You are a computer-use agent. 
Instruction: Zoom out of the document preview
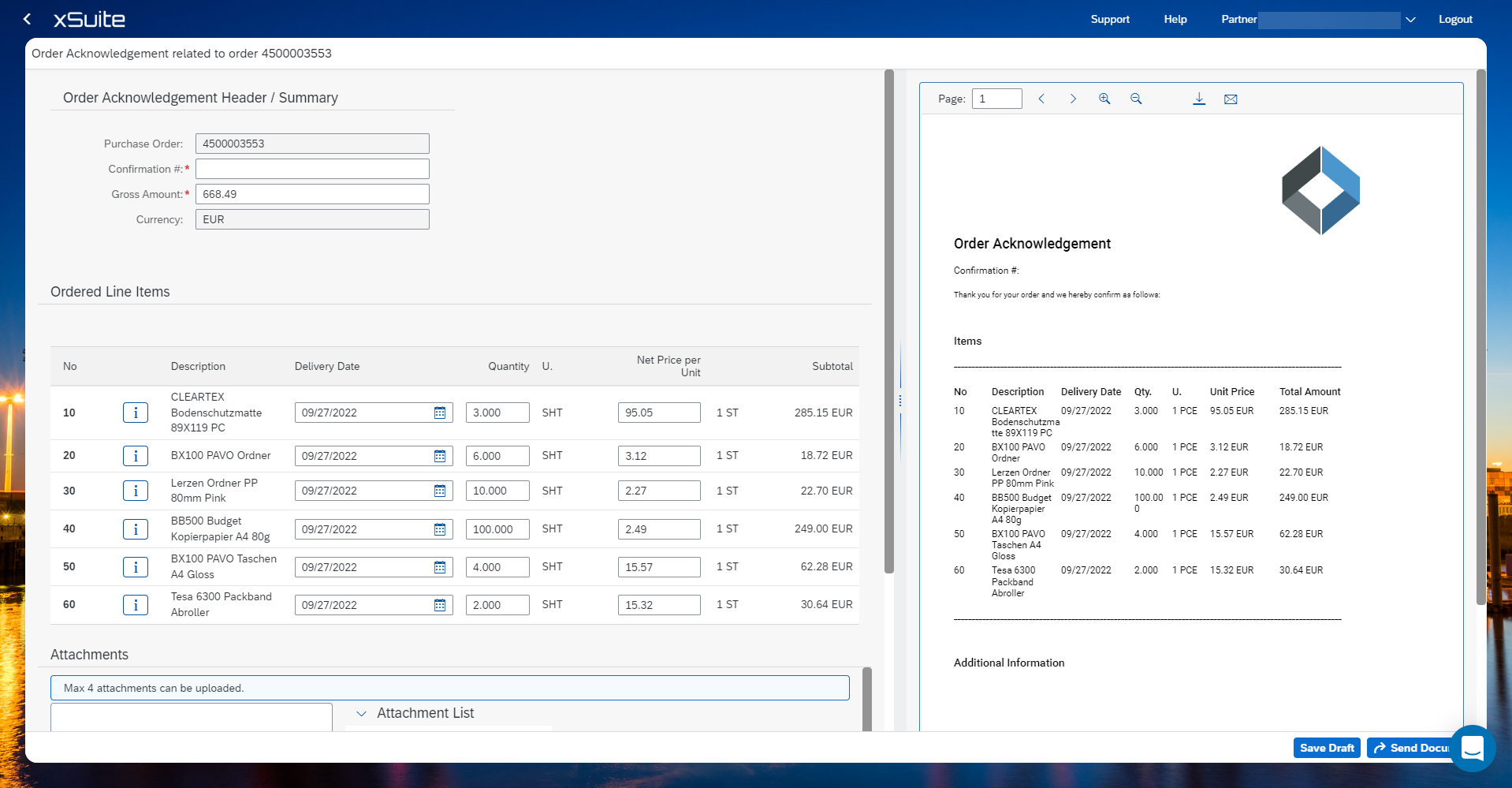(x=1136, y=99)
